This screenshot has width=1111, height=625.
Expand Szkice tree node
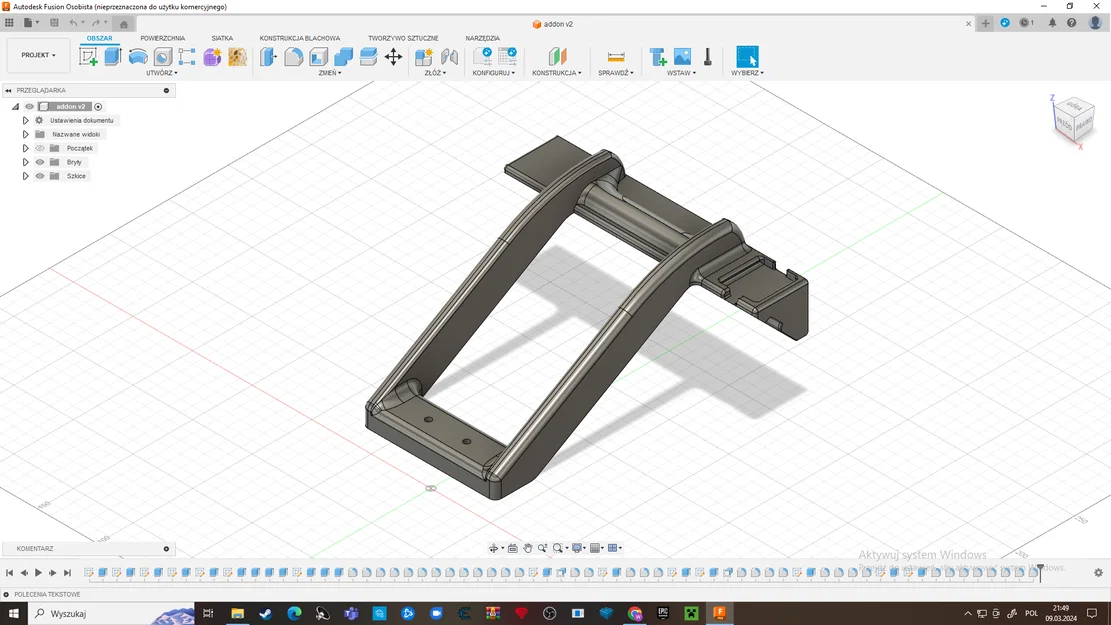(26, 176)
